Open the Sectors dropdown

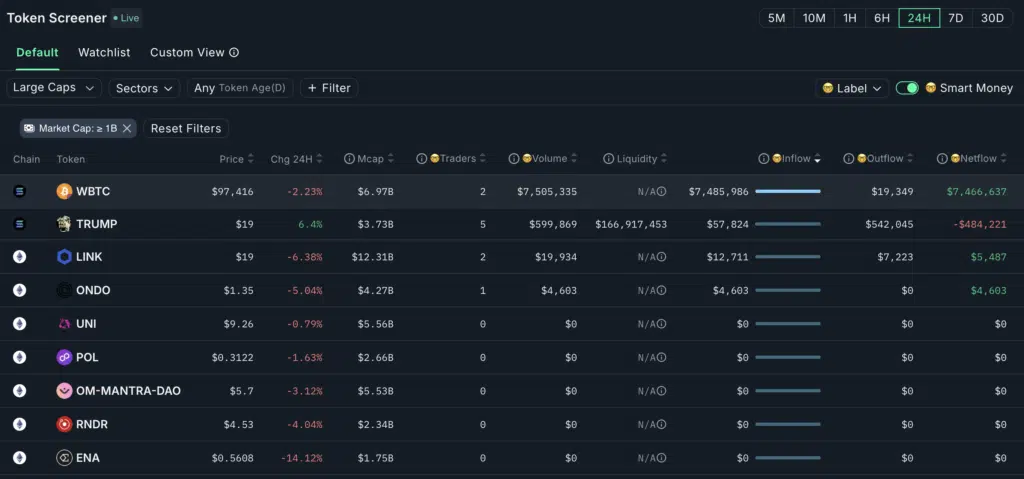144,88
